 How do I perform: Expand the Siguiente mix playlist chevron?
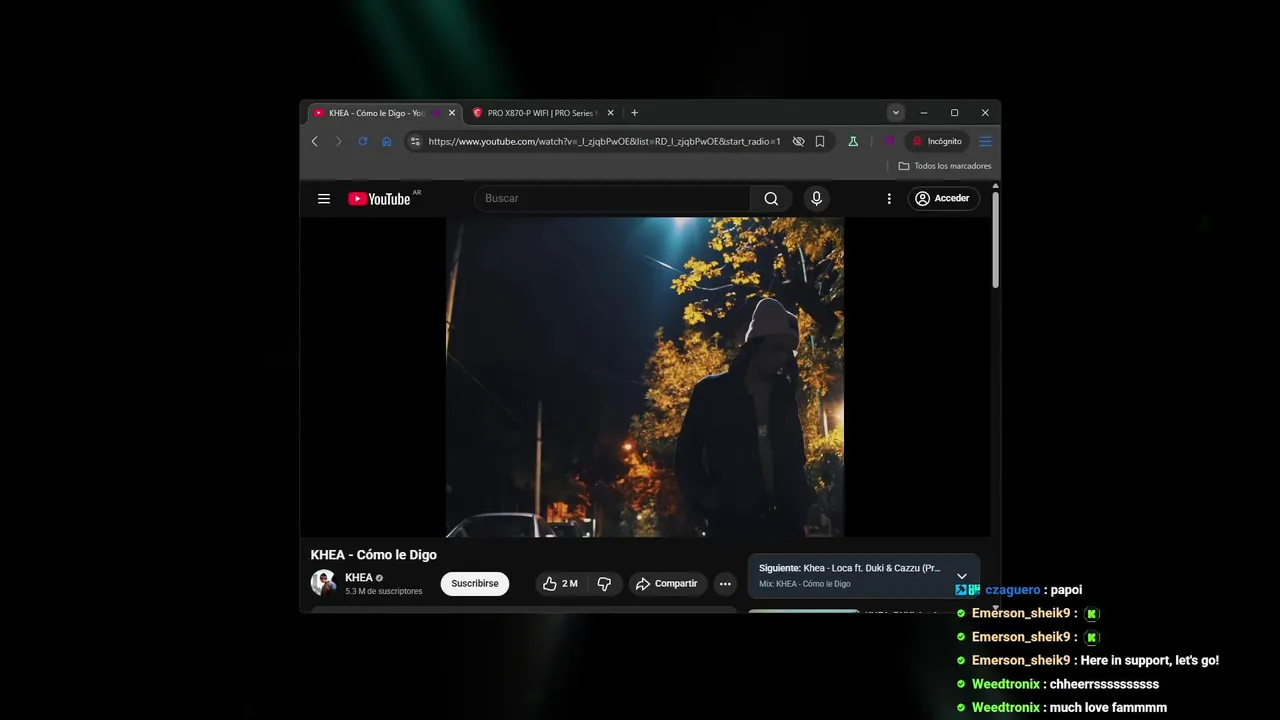coord(962,576)
